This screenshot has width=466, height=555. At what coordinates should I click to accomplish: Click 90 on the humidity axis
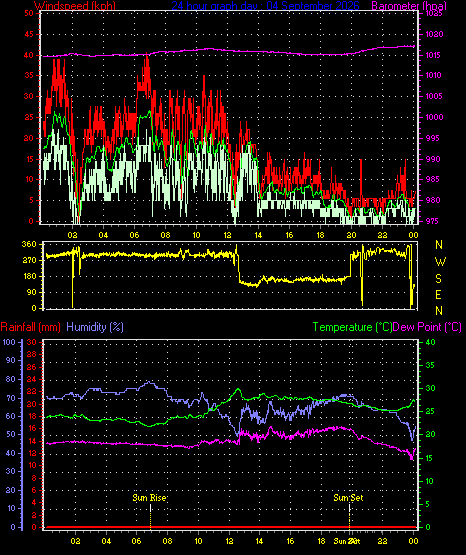tap(11, 360)
